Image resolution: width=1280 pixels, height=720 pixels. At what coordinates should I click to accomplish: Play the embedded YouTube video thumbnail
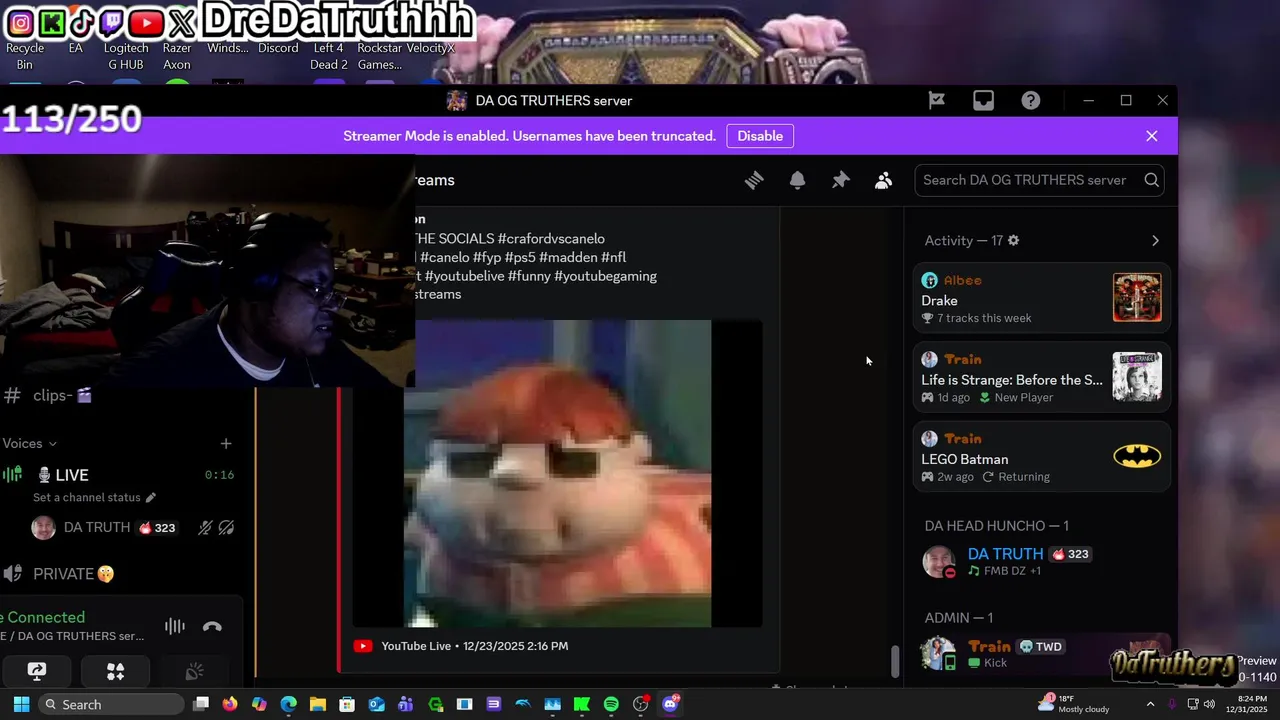coord(557,473)
